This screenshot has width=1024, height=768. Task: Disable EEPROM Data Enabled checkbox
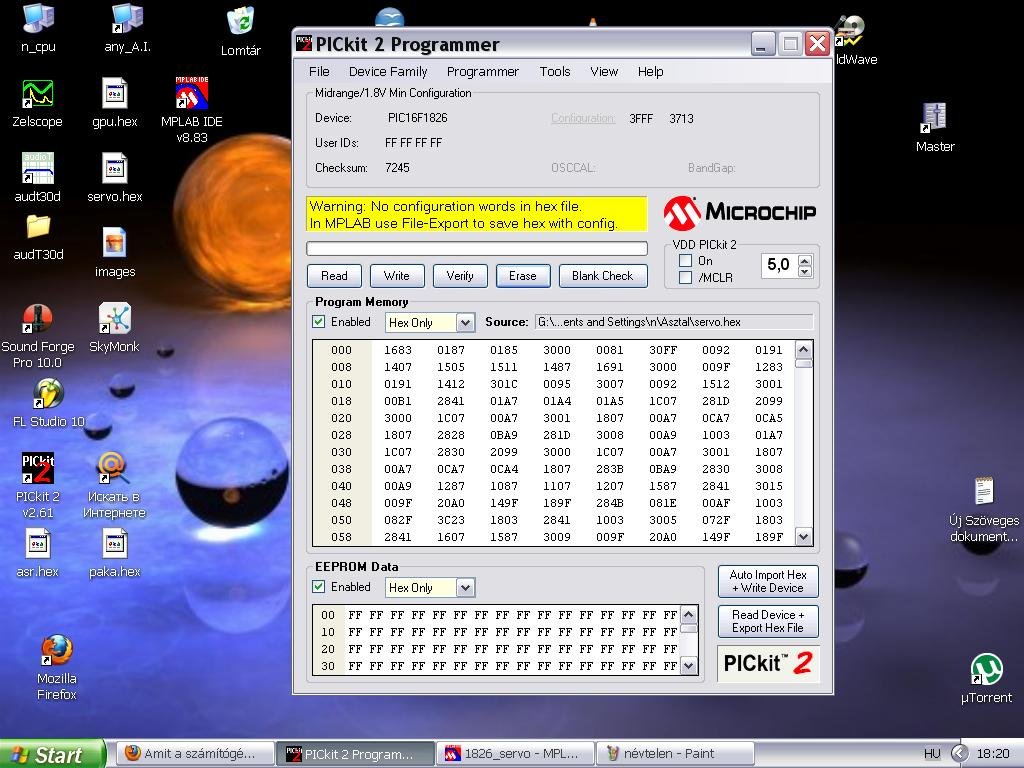(319, 586)
